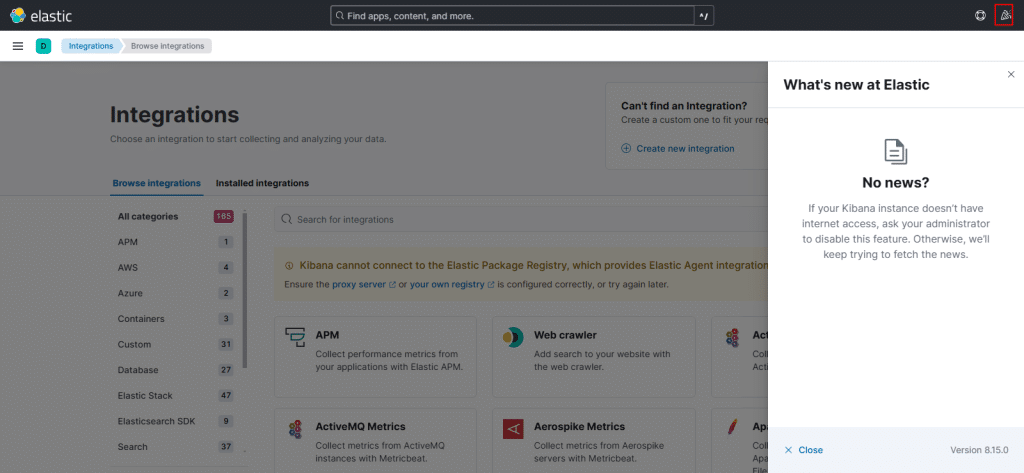Click the Integrations breadcrumb
The height and width of the screenshot is (473, 1024).
(91, 46)
